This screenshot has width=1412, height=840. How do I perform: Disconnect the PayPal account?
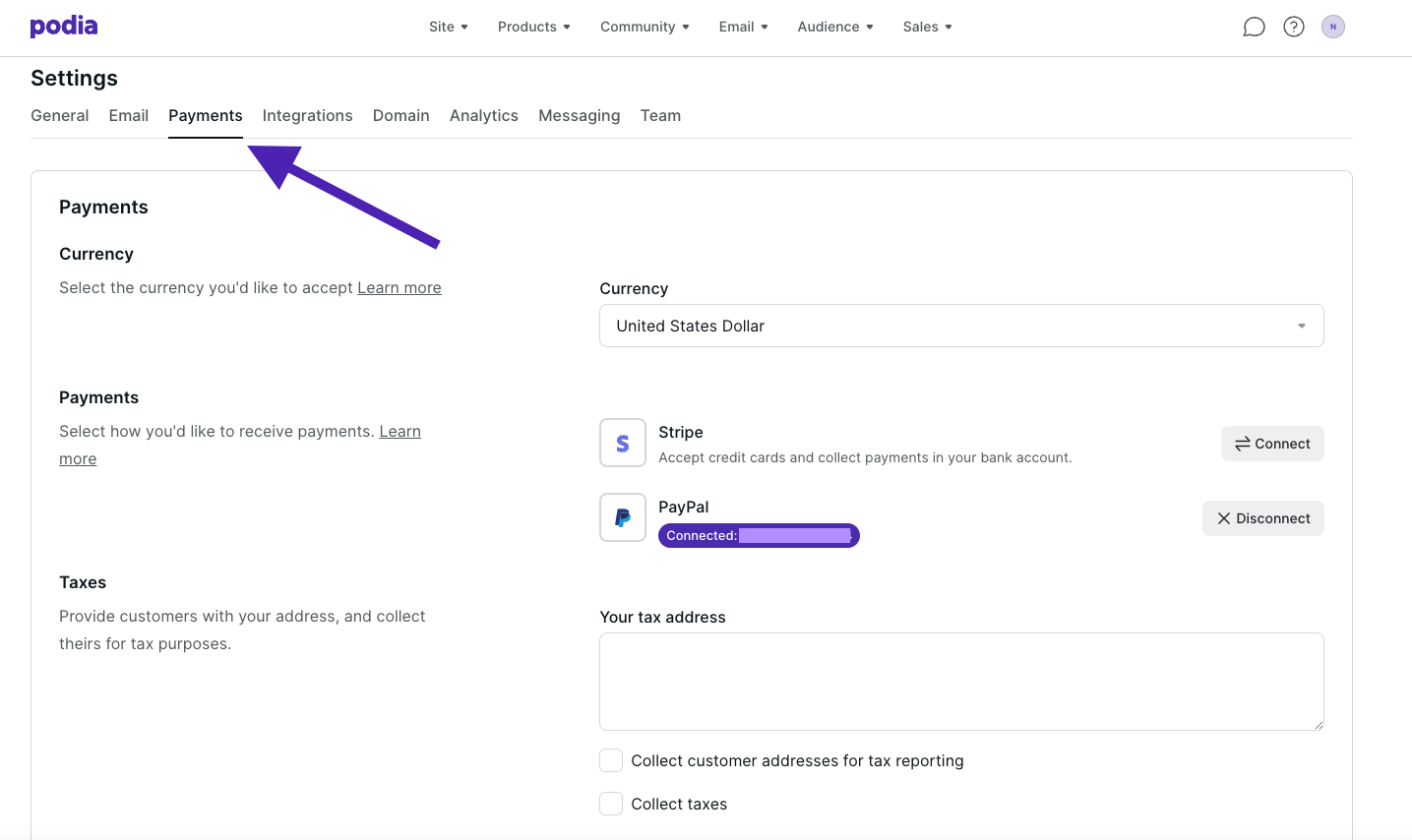coord(1262,518)
